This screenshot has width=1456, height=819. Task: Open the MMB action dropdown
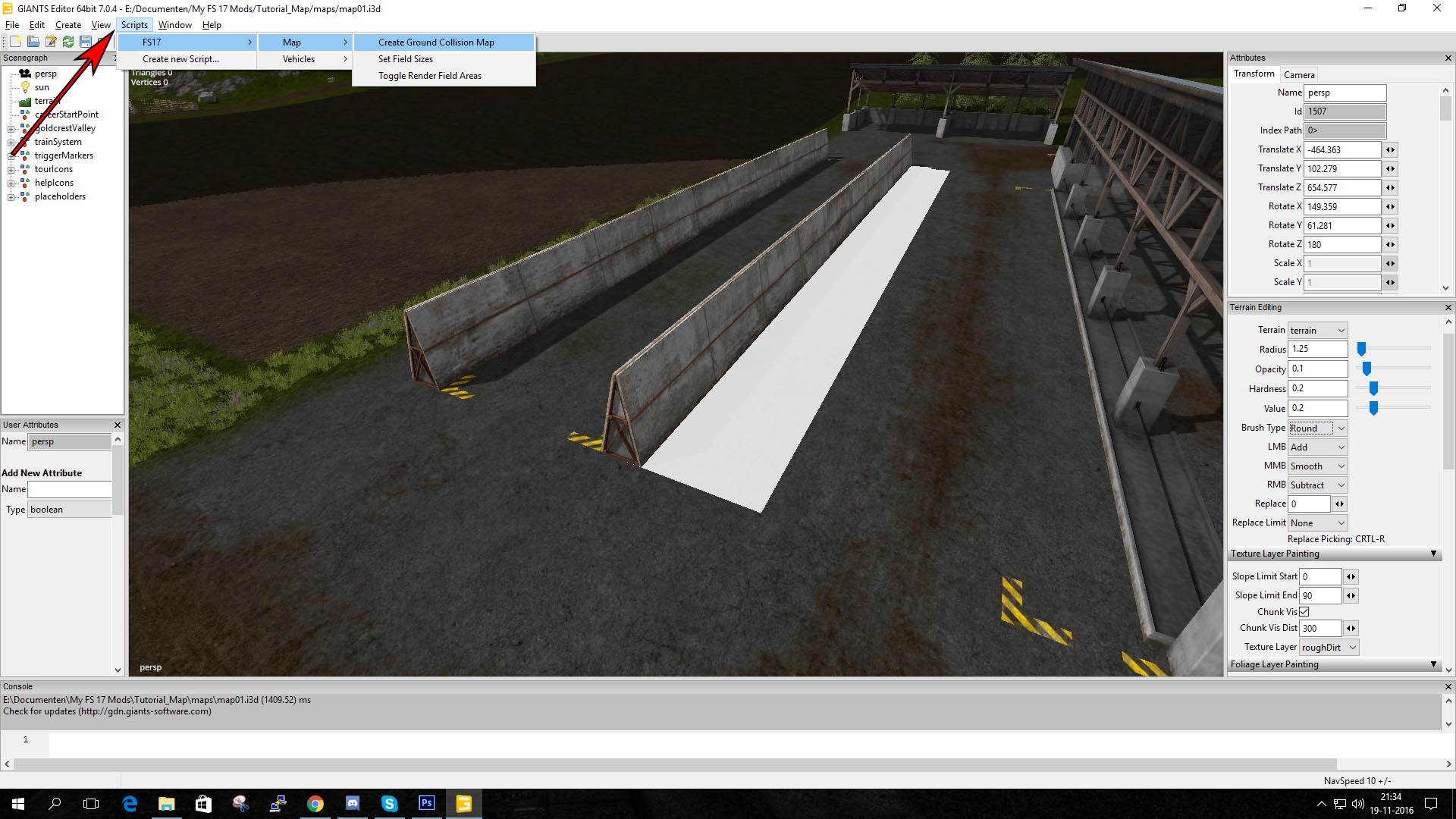pos(1317,466)
